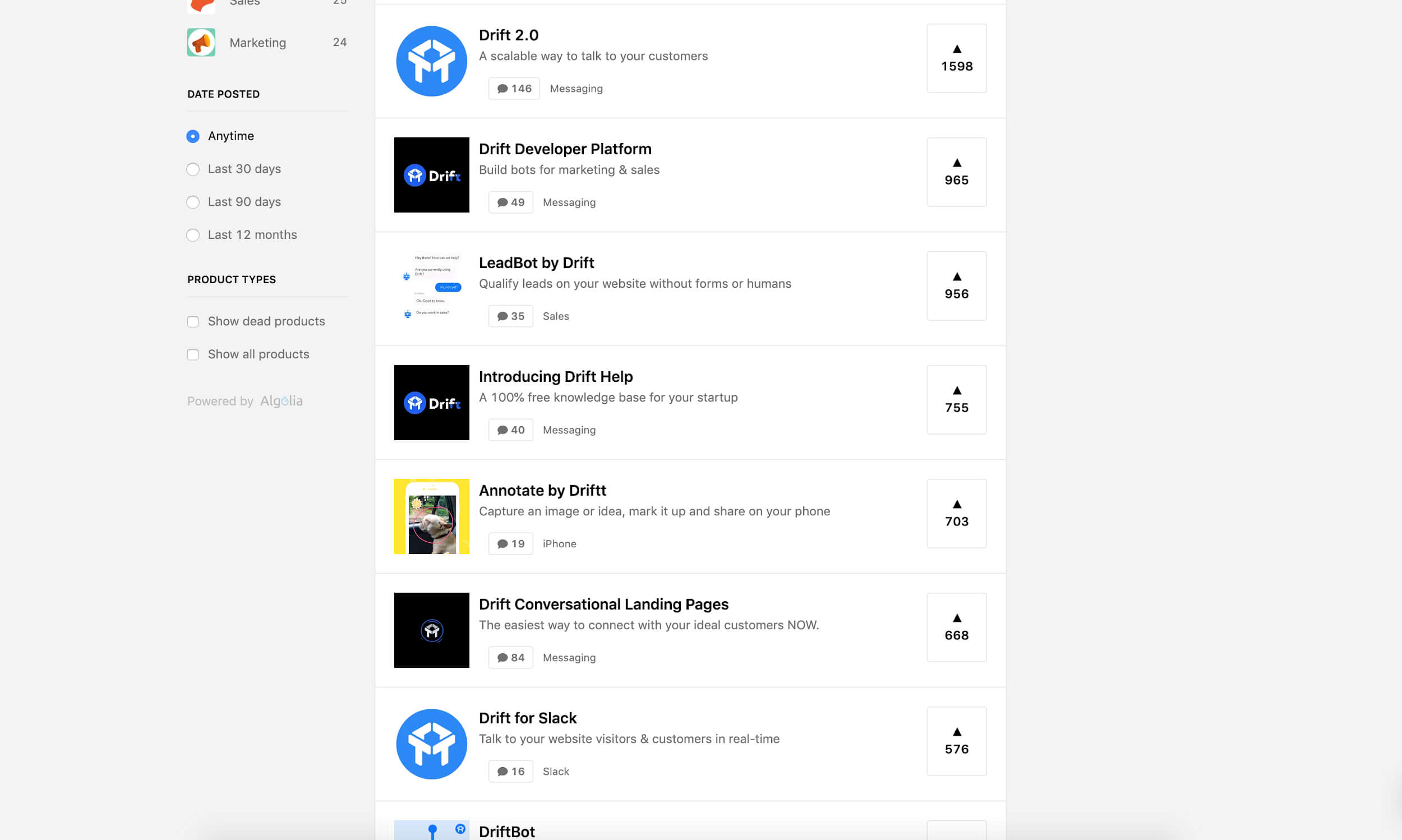Open the Annotate by Driftt title
This screenshot has height=840, width=1402.
point(542,490)
